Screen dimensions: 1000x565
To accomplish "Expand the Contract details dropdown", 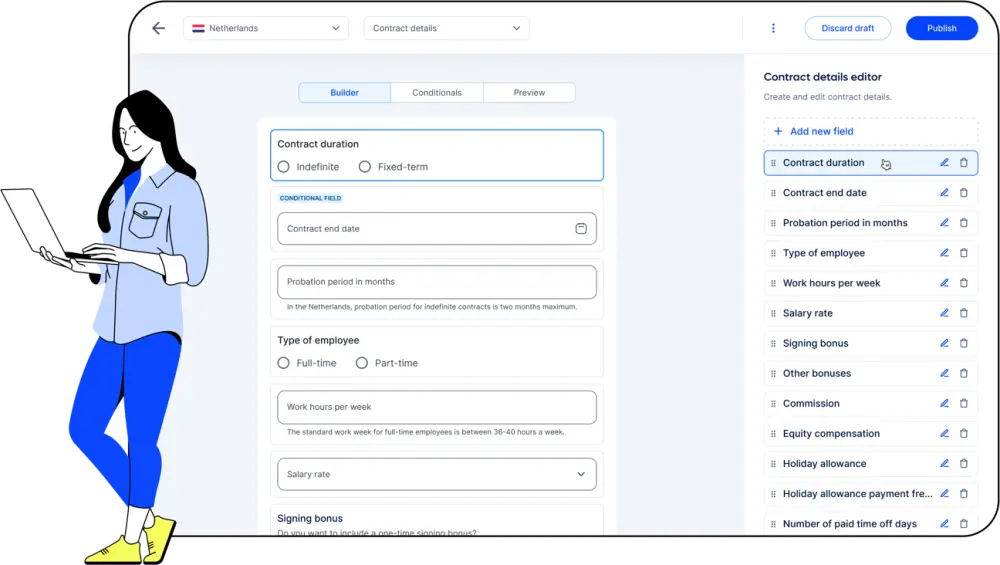I will click(446, 28).
